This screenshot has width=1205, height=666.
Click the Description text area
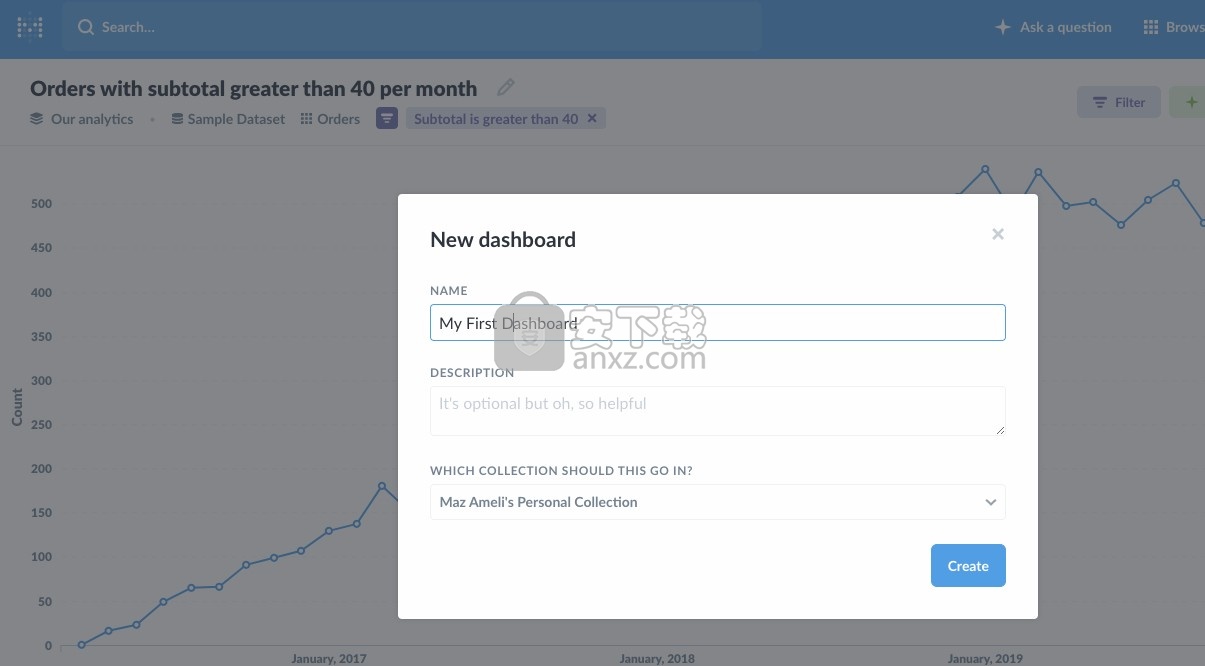point(717,411)
